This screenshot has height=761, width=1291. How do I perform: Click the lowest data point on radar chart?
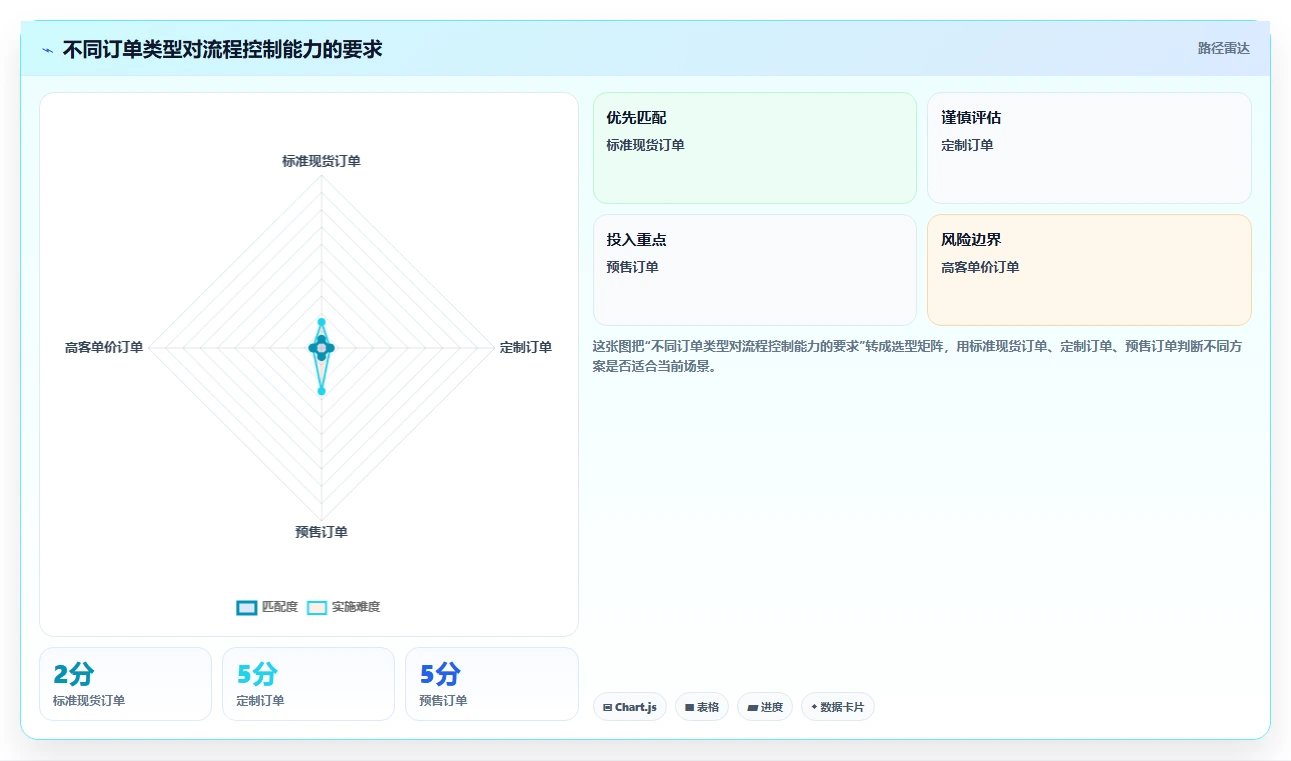coord(321,391)
